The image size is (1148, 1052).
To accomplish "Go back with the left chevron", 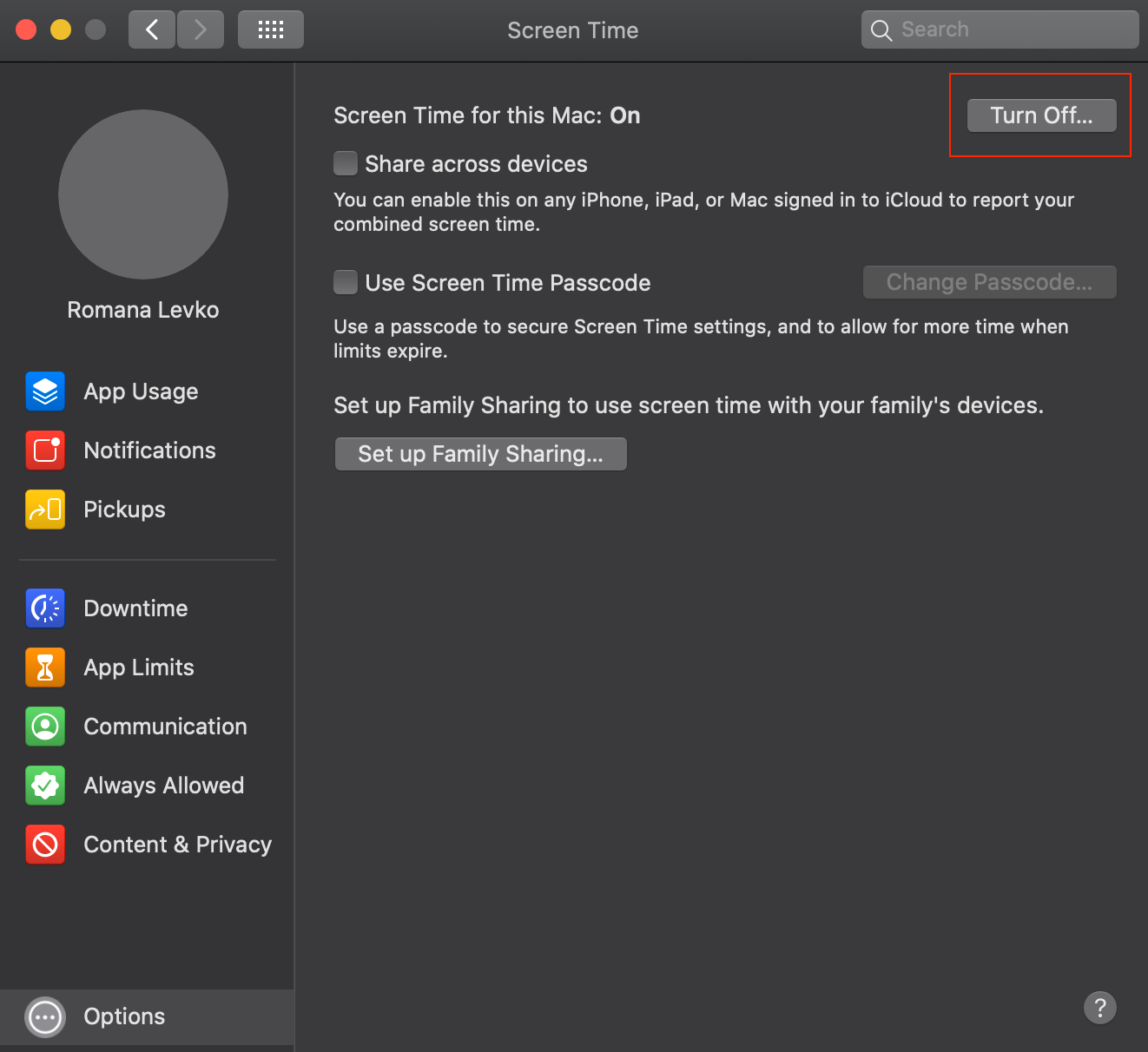I will pyautogui.click(x=152, y=30).
